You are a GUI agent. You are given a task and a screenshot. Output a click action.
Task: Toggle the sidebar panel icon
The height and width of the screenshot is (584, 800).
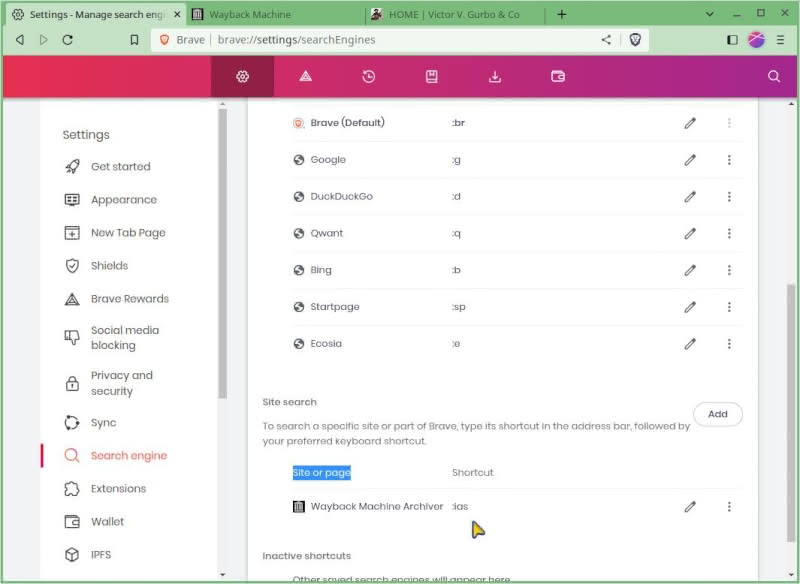(x=732, y=40)
